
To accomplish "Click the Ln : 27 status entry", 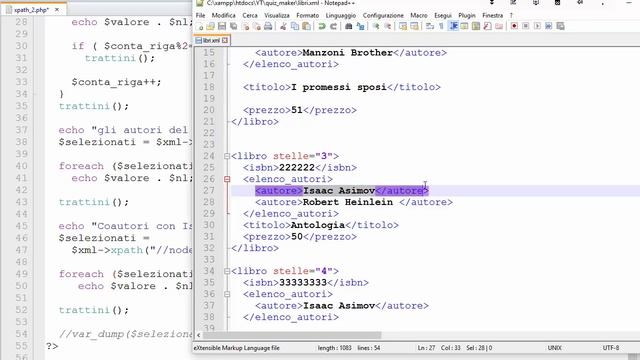I will pyautogui.click(x=426, y=348).
